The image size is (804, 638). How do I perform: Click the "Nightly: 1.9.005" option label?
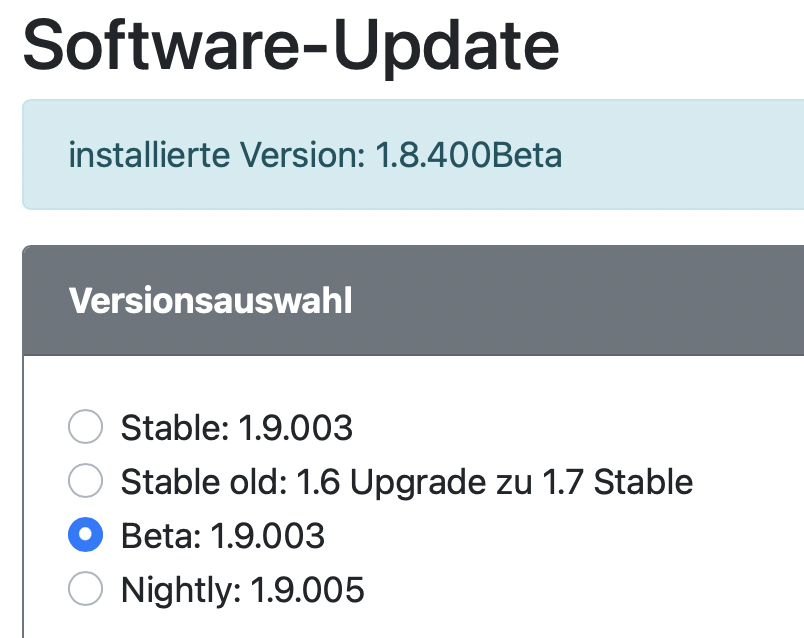coord(242,590)
